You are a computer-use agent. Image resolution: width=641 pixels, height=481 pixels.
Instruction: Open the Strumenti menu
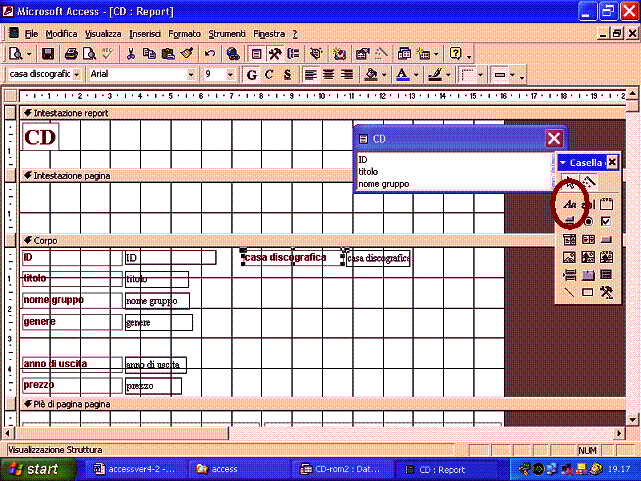(227, 34)
